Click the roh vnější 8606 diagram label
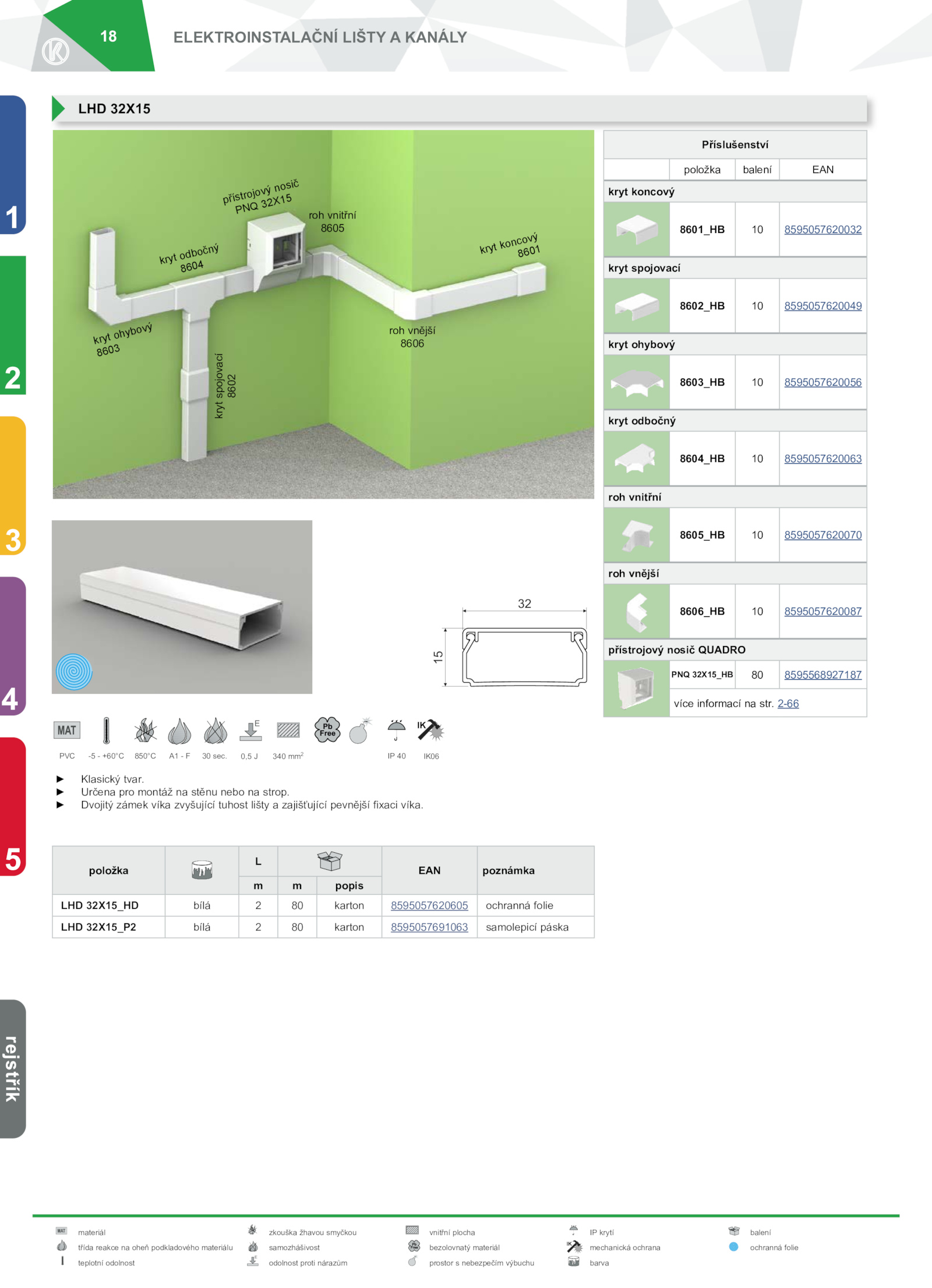Viewport: 932px width, 1288px height. click(412, 337)
